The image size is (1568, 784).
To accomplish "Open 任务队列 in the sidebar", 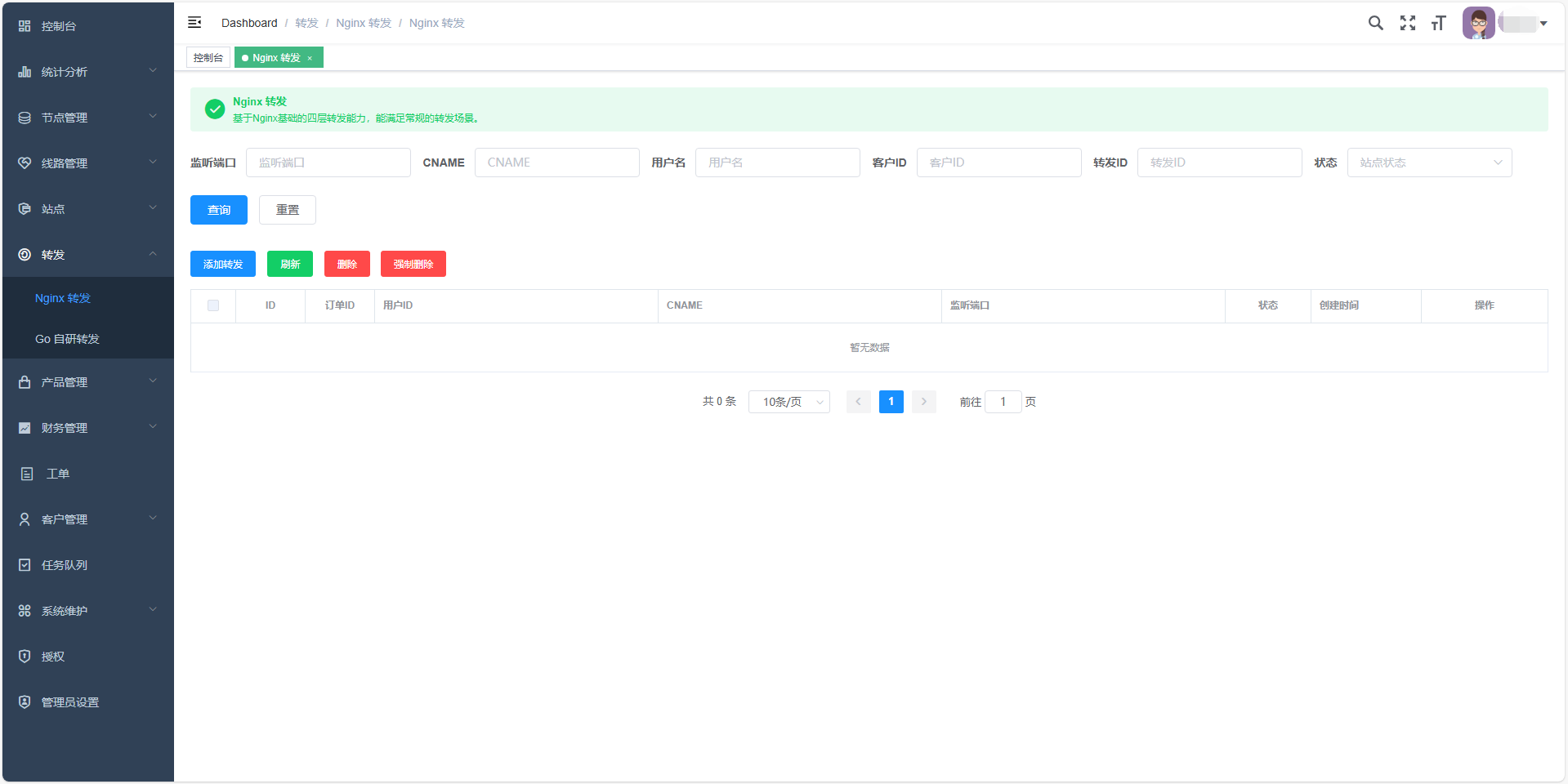I will pyautogui.click(x=64, y=565).
